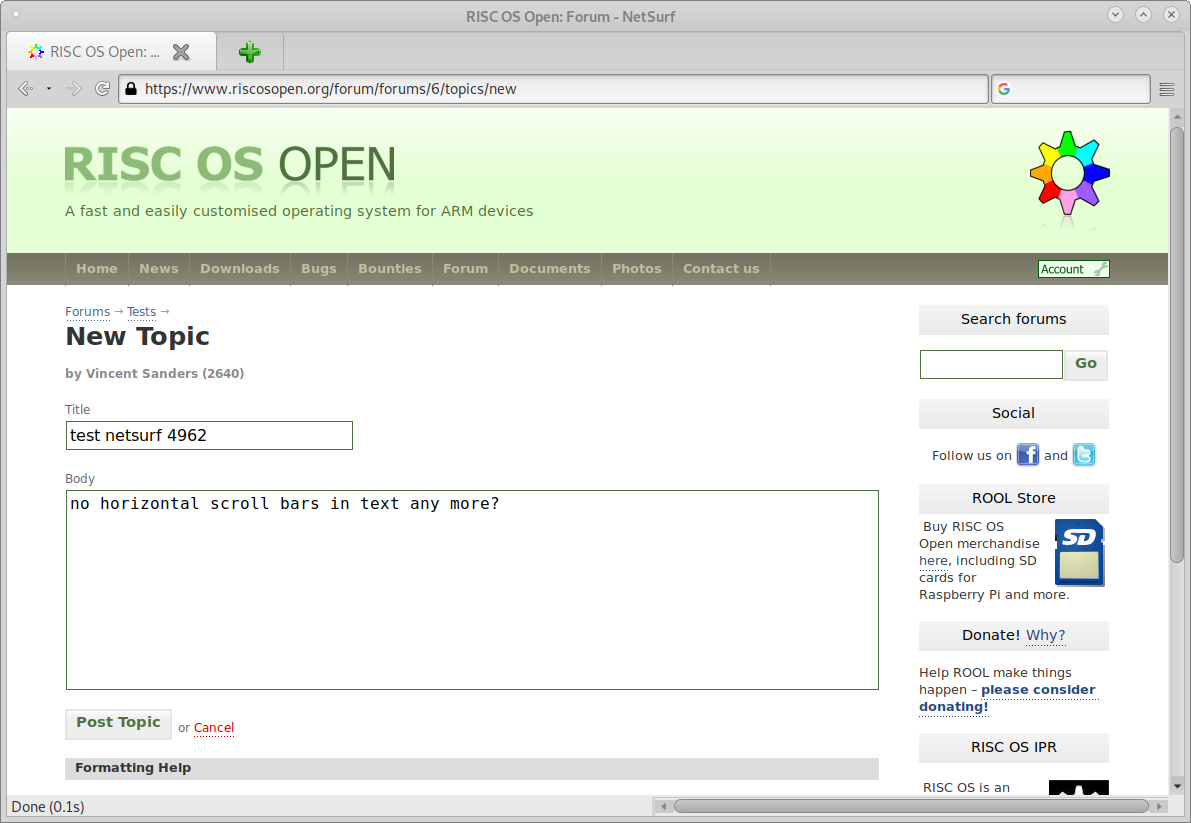
Task: Open the NetSurf hamburger menu icon
Action: (1166, 89)
